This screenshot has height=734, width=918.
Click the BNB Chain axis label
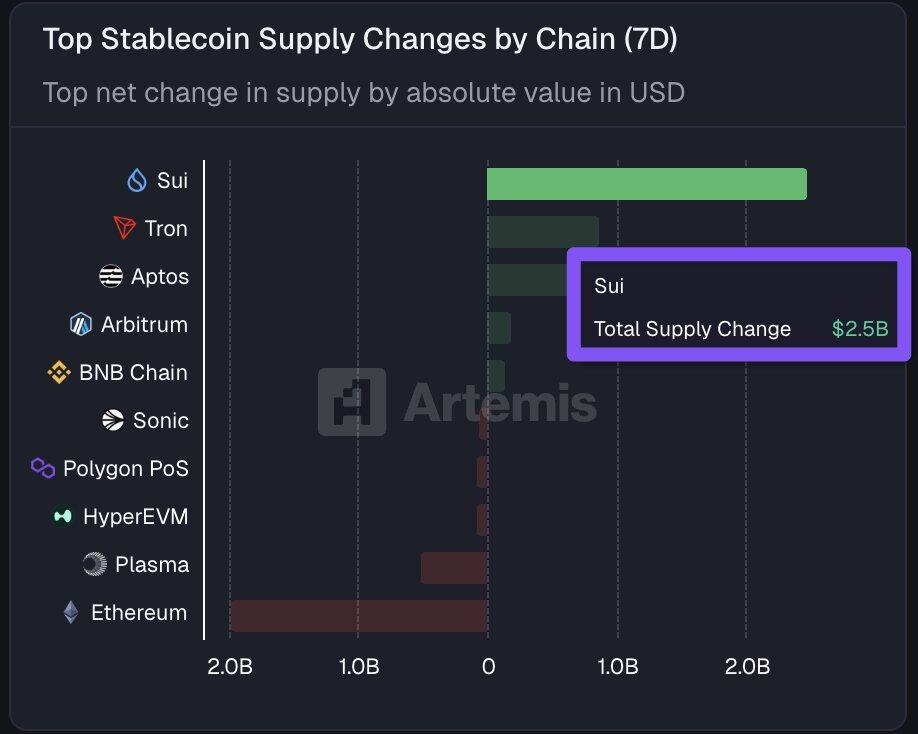pyautogui.click(x=133, y=373)
